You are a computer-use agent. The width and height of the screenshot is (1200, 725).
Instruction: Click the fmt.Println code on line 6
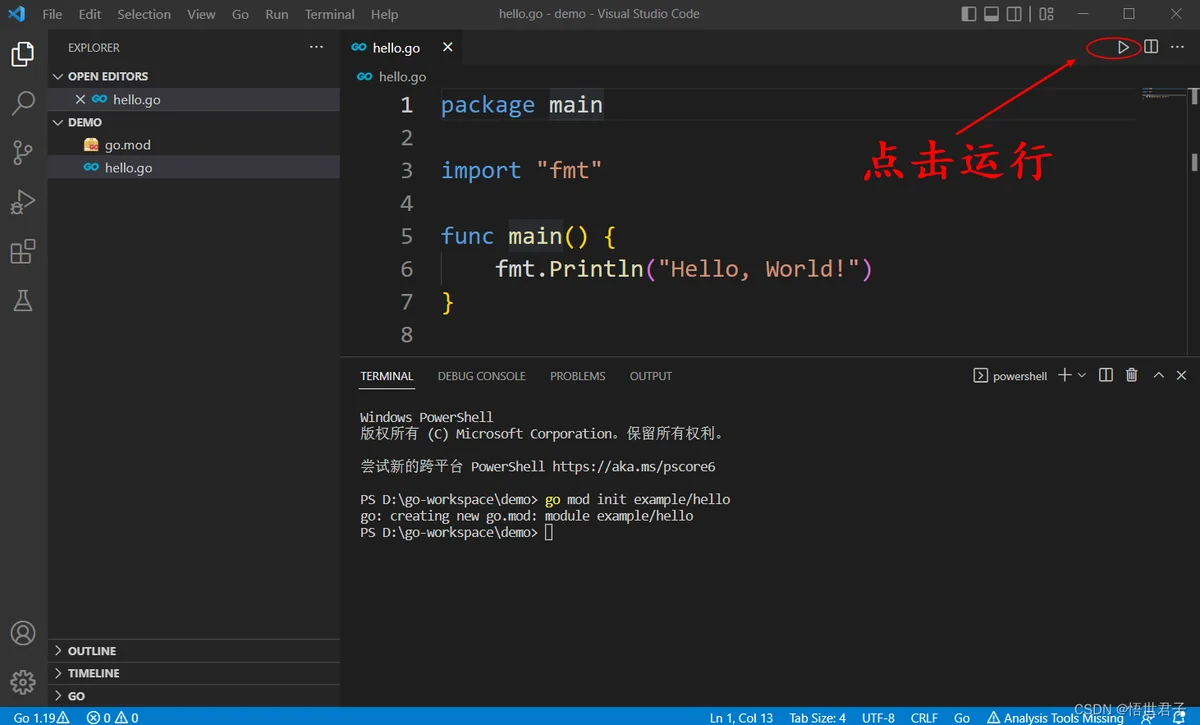click(x=684, y=269)
